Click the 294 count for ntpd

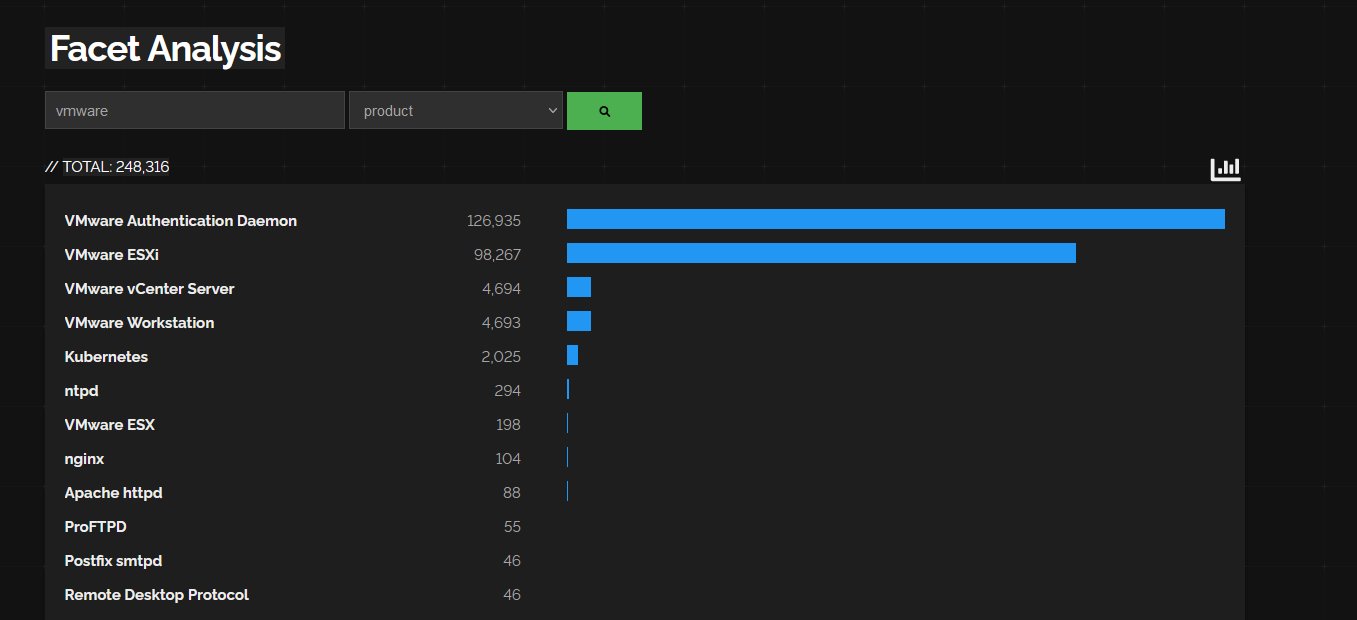508,391
